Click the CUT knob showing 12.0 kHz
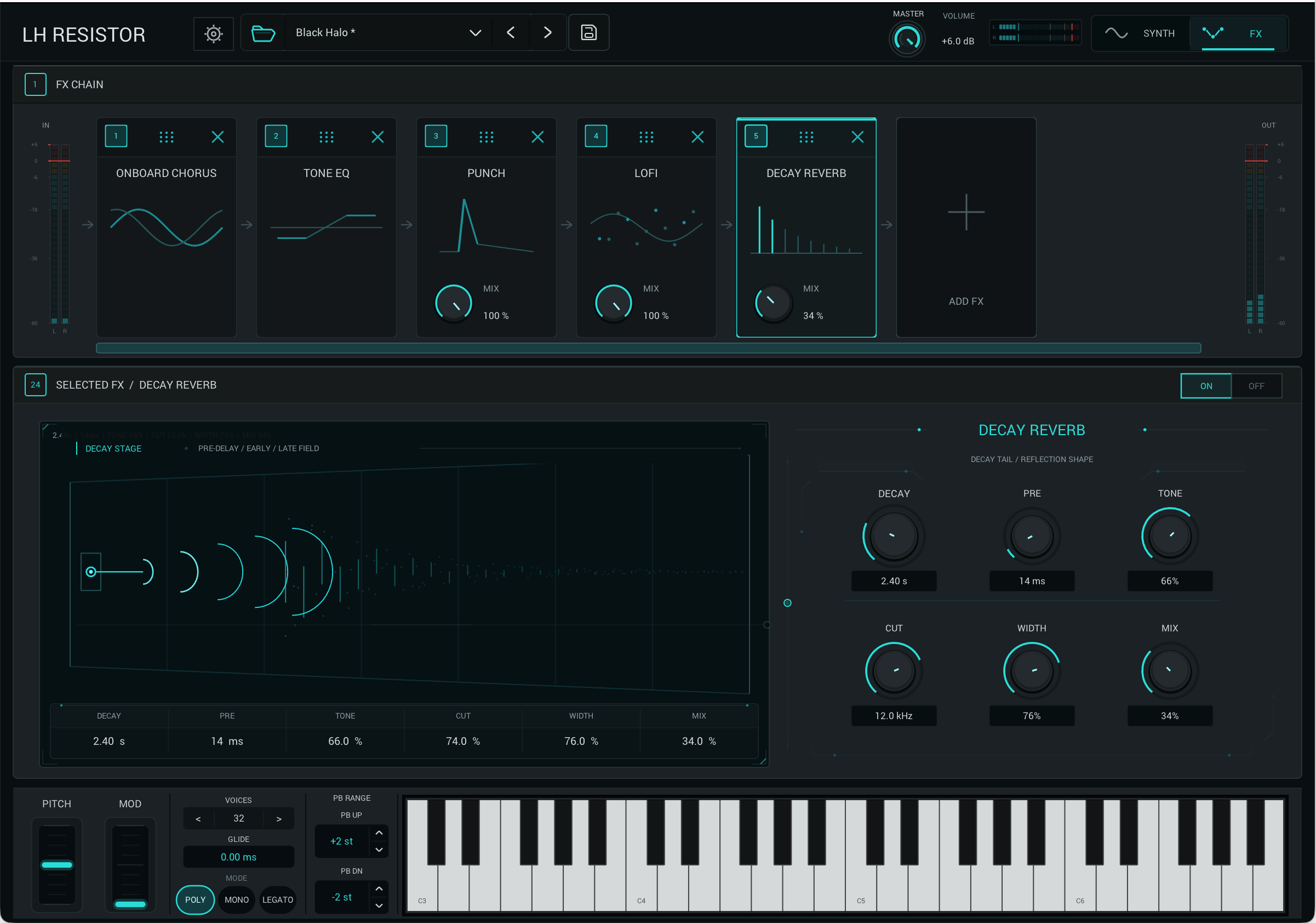 893,670
